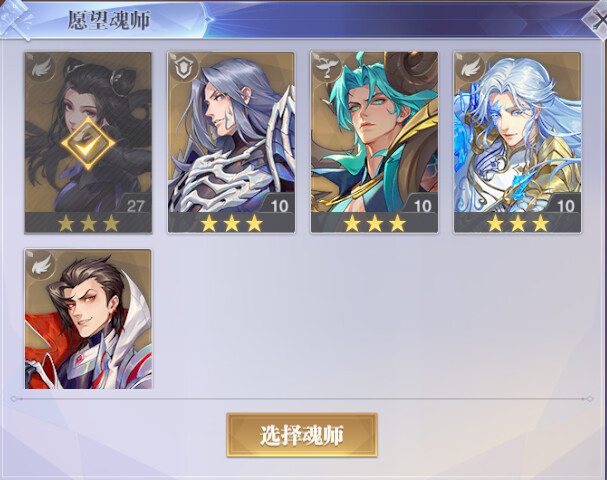Click level 10 badge on gray-haired card
This screenshot has width=607, height=480.
point(279,205)
